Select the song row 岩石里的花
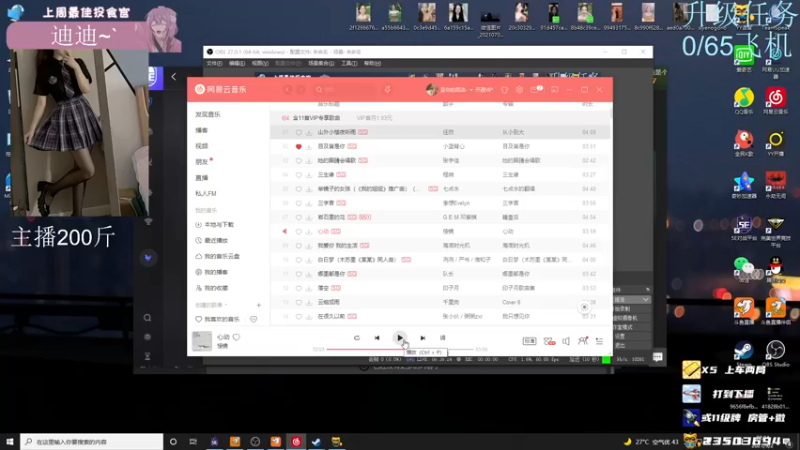 point(440,217)
